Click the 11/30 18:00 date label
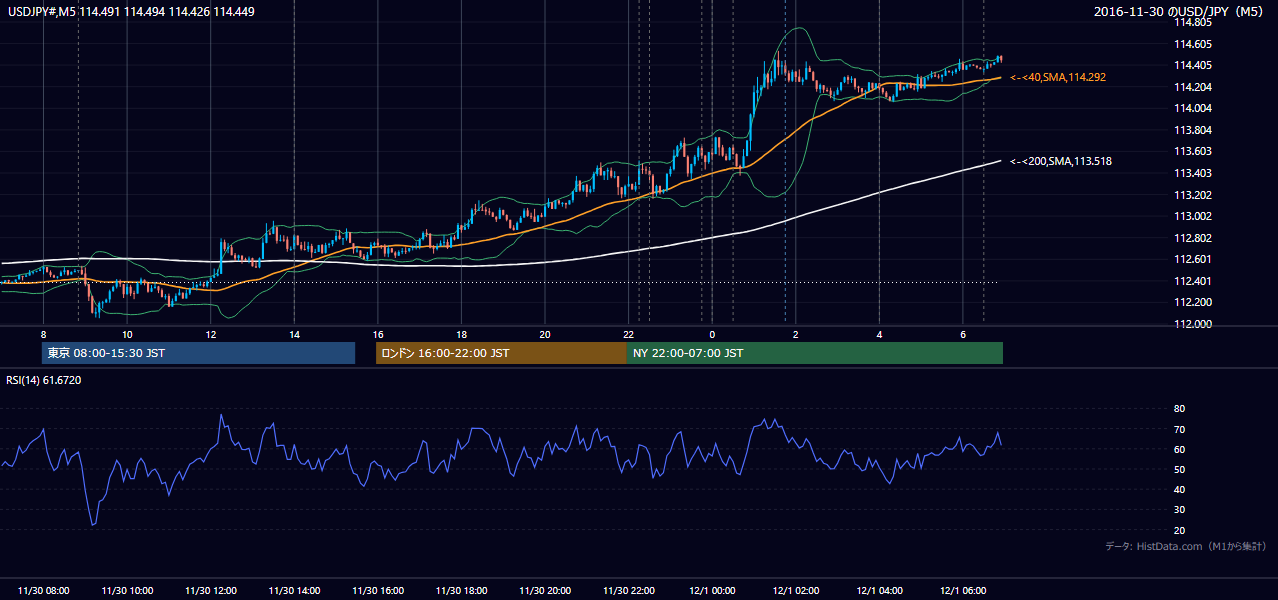1278x600 pixels. (x=461, y=591)
